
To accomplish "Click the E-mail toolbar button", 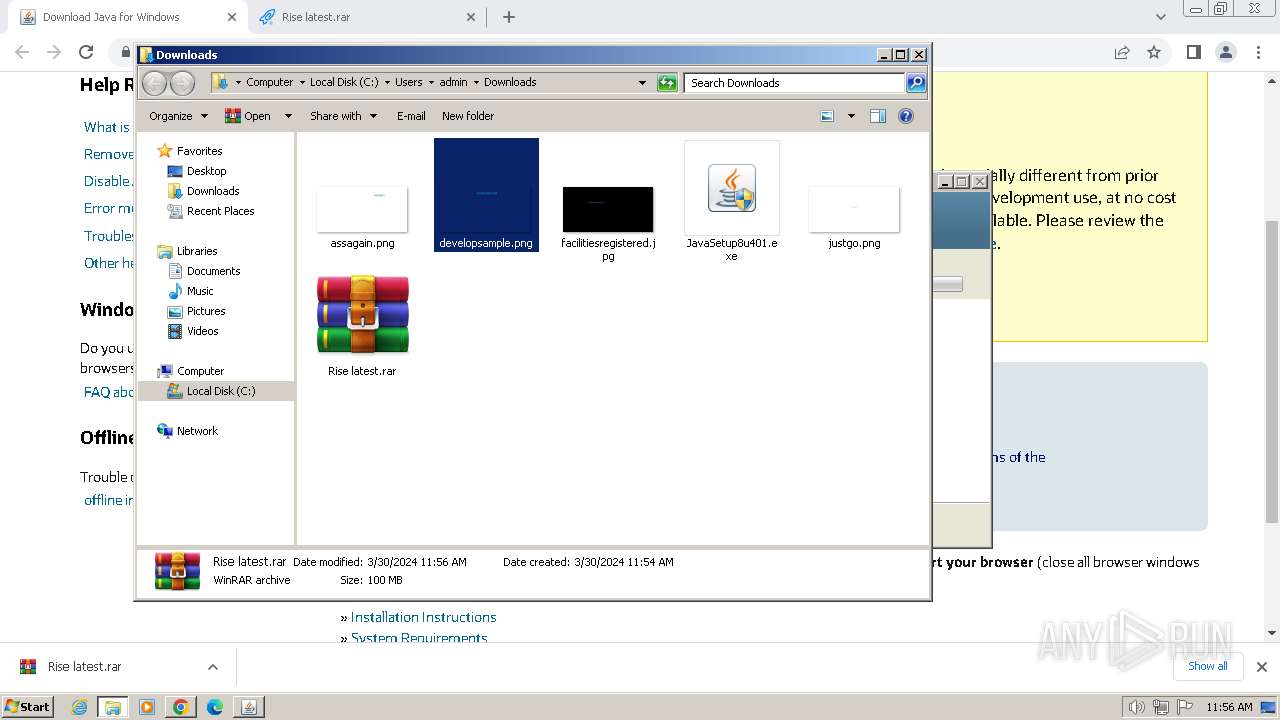I will [x=411, y=116].
